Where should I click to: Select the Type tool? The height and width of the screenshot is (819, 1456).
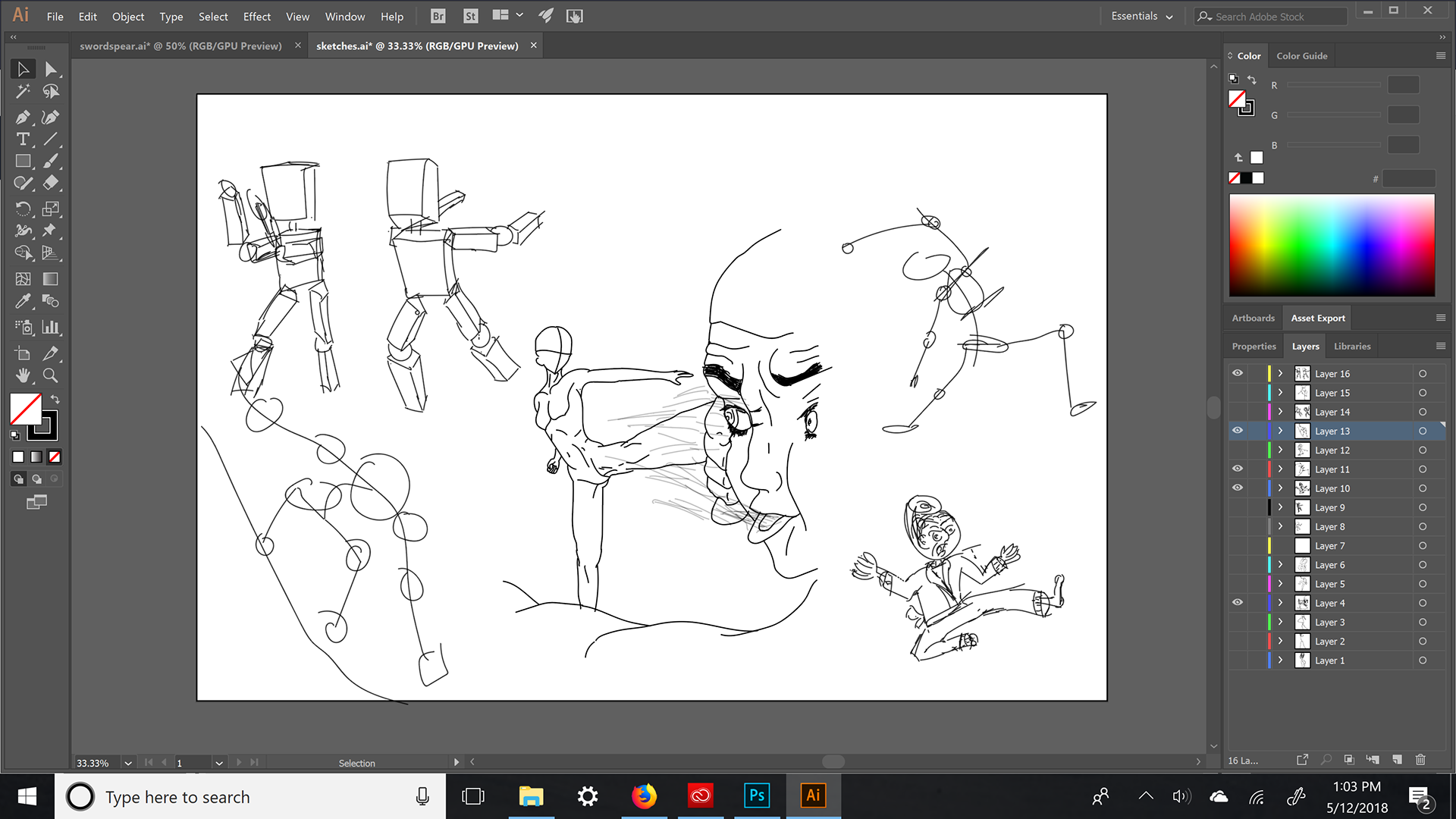click(23, 140)
